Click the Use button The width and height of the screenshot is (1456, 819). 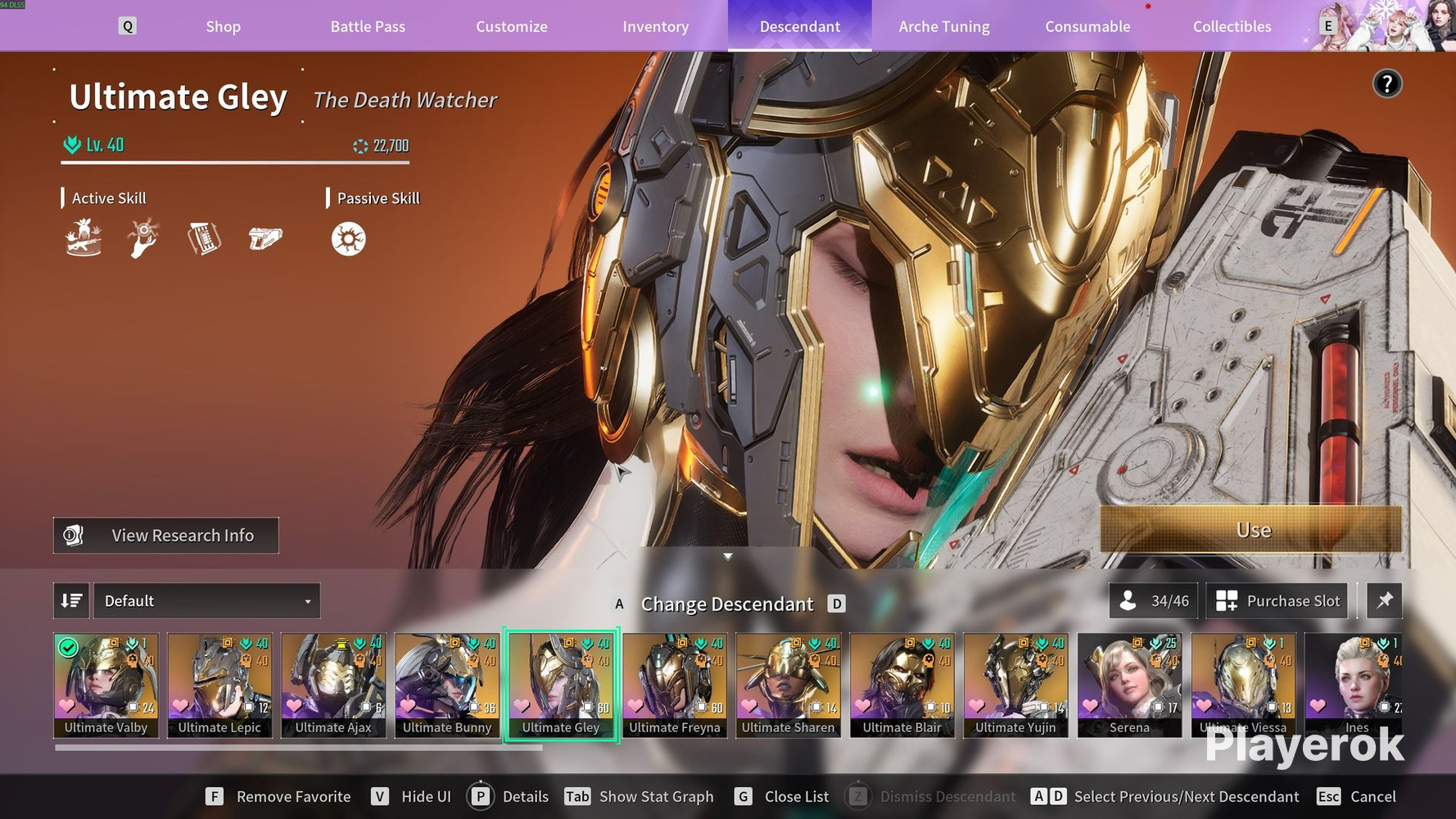(x=1251, y=529)
